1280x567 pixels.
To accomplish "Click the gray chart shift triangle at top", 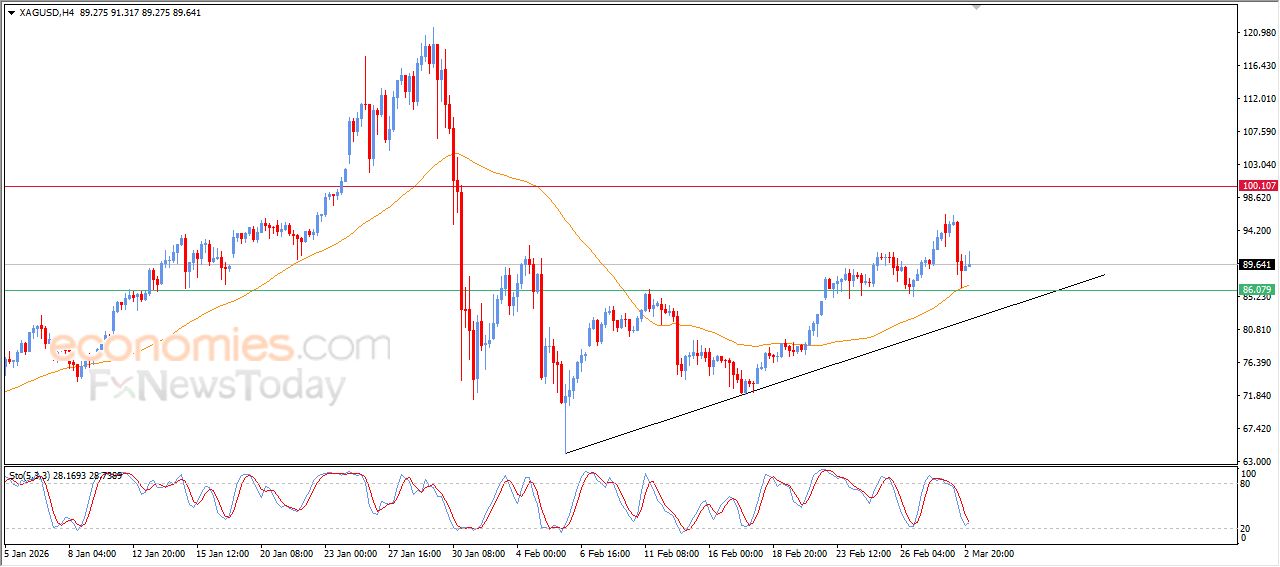I will point(976,7).
